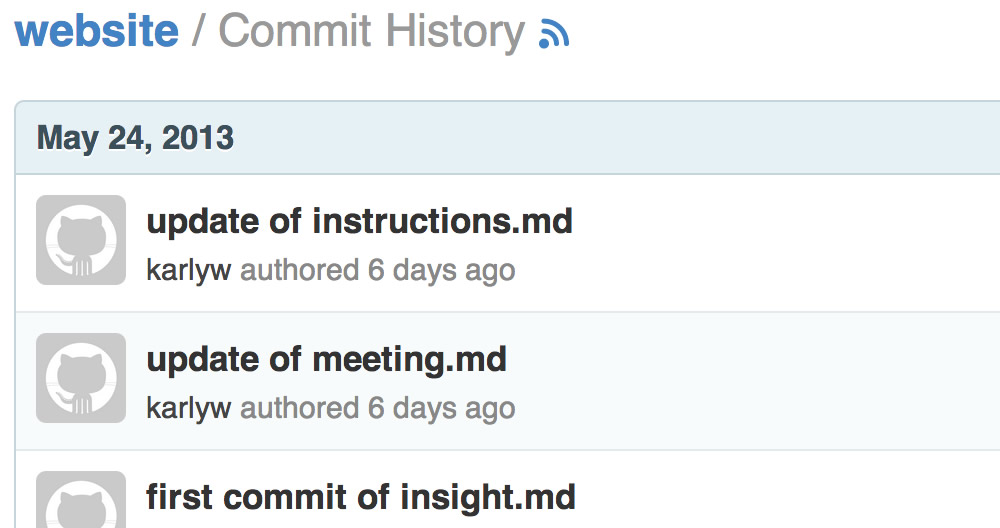Screen dimensions: 1000x528
Task: Click empty space right of insight.md title
Action: (780, 496)
